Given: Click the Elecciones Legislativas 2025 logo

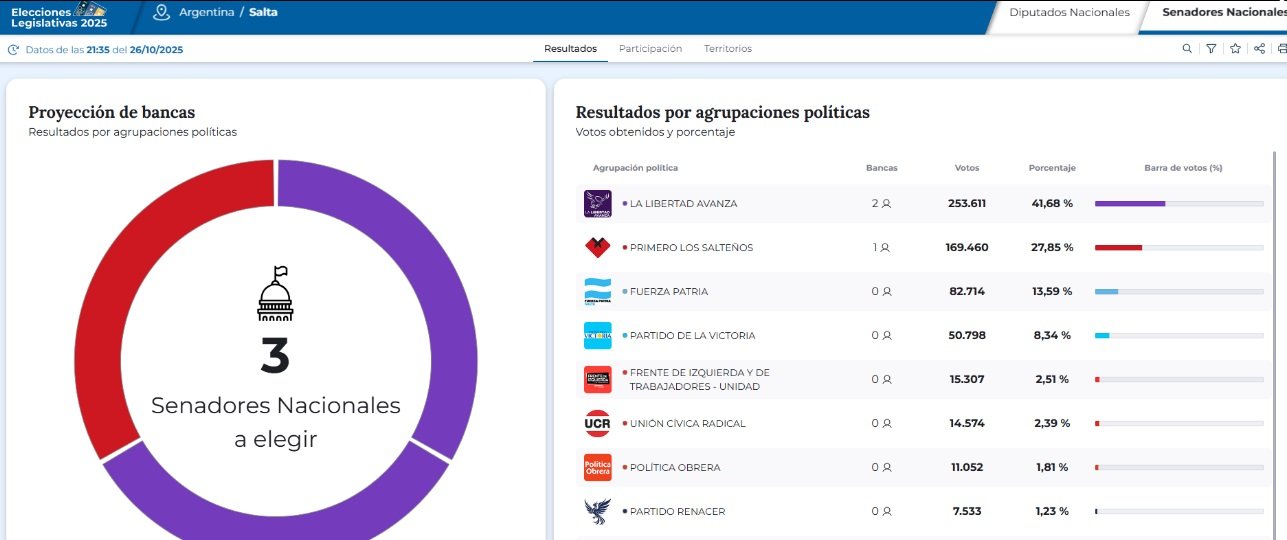Looking at the screenshot, I should (60, 15).
